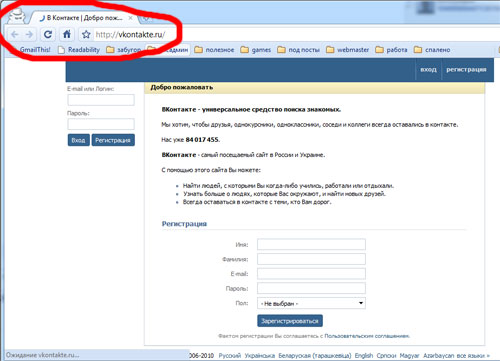Open the Readability bookmark
This screenshot has width=500, height=361.
(79, 50)
